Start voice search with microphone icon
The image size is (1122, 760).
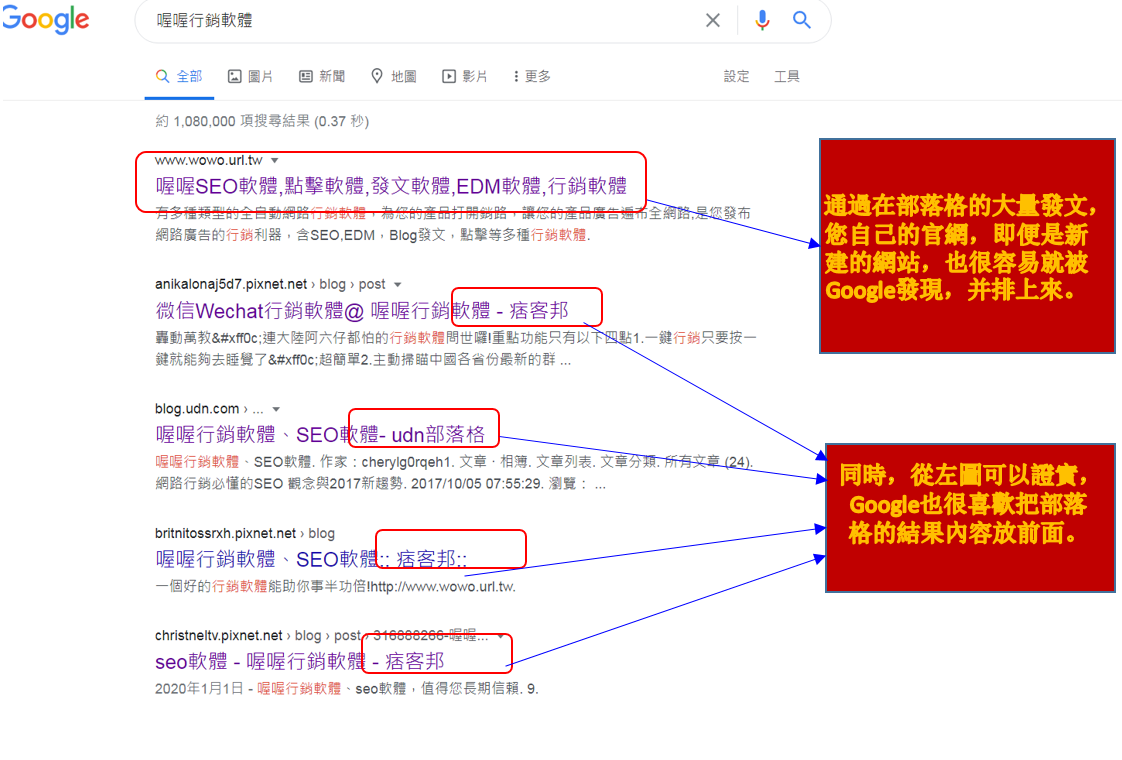(762, 20)
